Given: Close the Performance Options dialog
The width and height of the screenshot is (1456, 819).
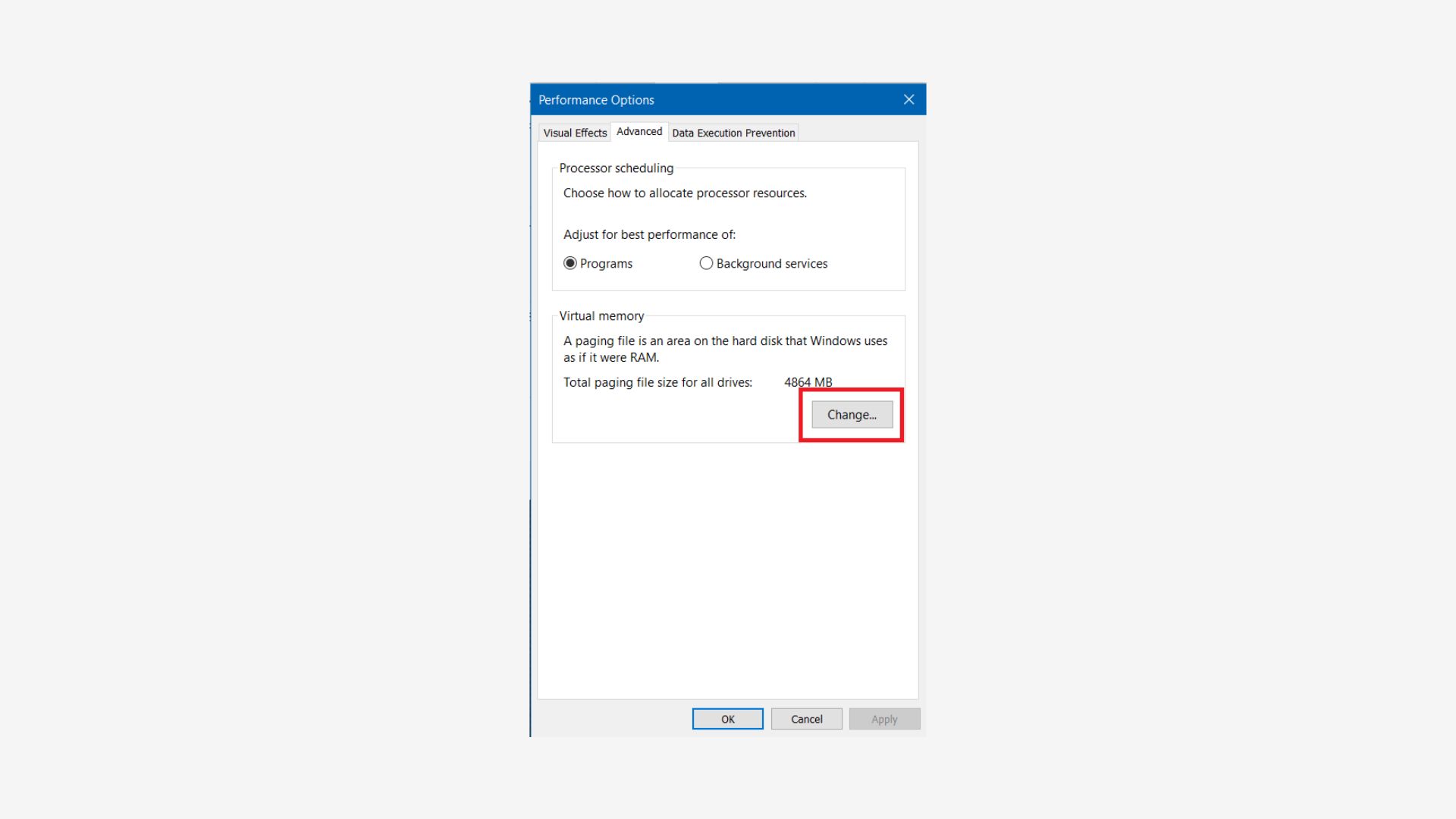Looking at the screenshot, I should [908, 99].
